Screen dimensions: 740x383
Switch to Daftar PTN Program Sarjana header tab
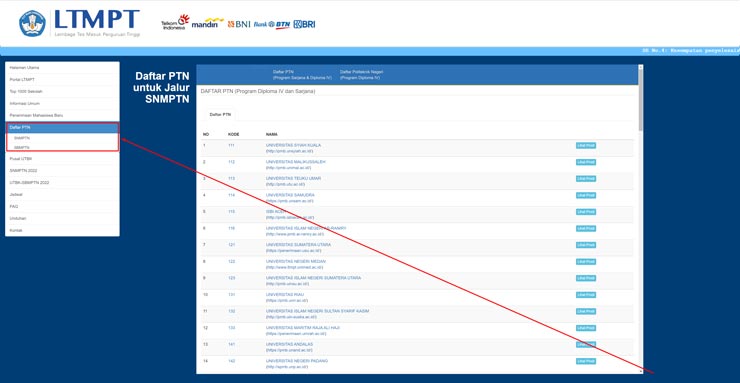point(302,75)
